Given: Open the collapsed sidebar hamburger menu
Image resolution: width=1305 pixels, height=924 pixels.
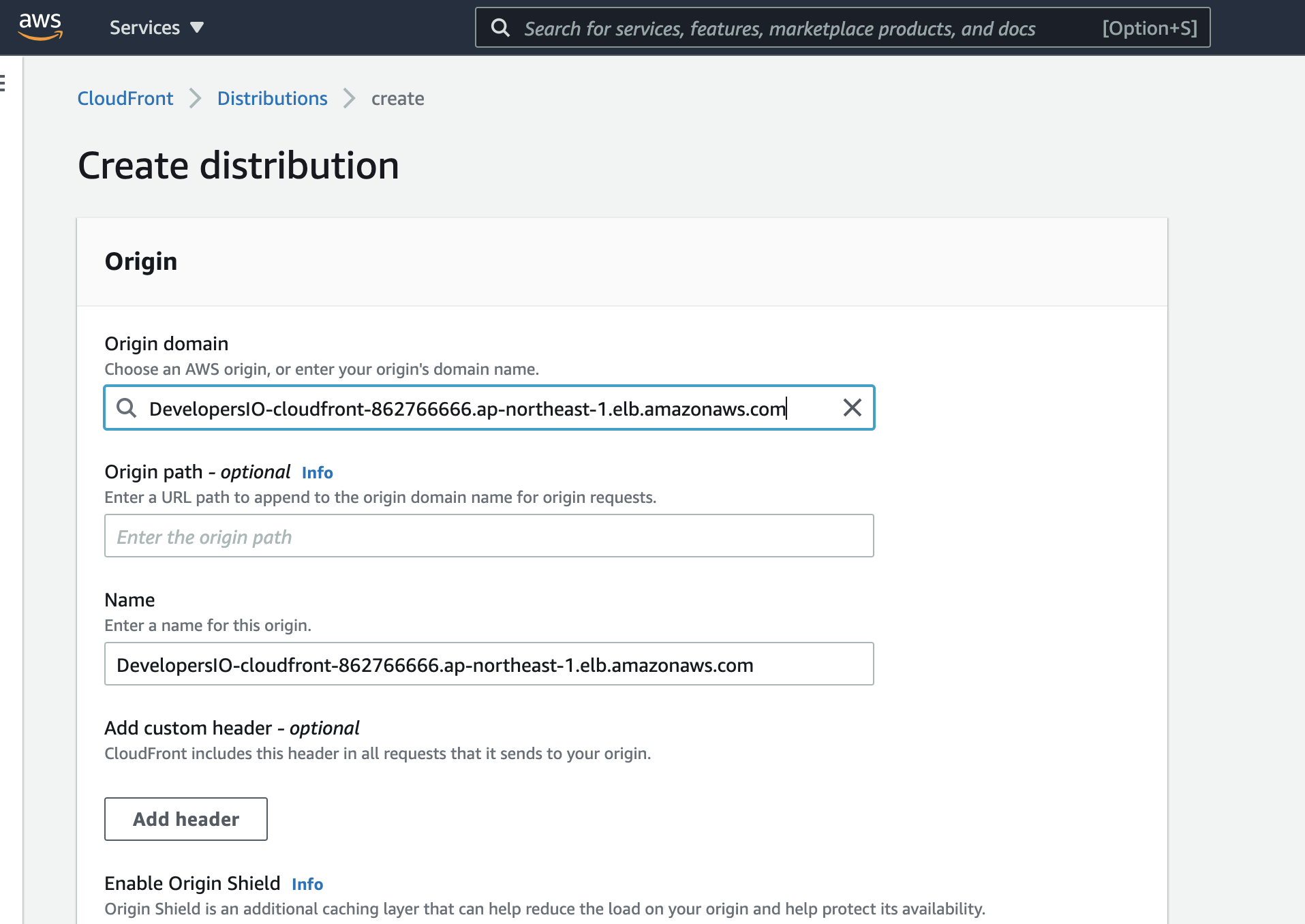Looking at the screenshot, I should point(3,83).
